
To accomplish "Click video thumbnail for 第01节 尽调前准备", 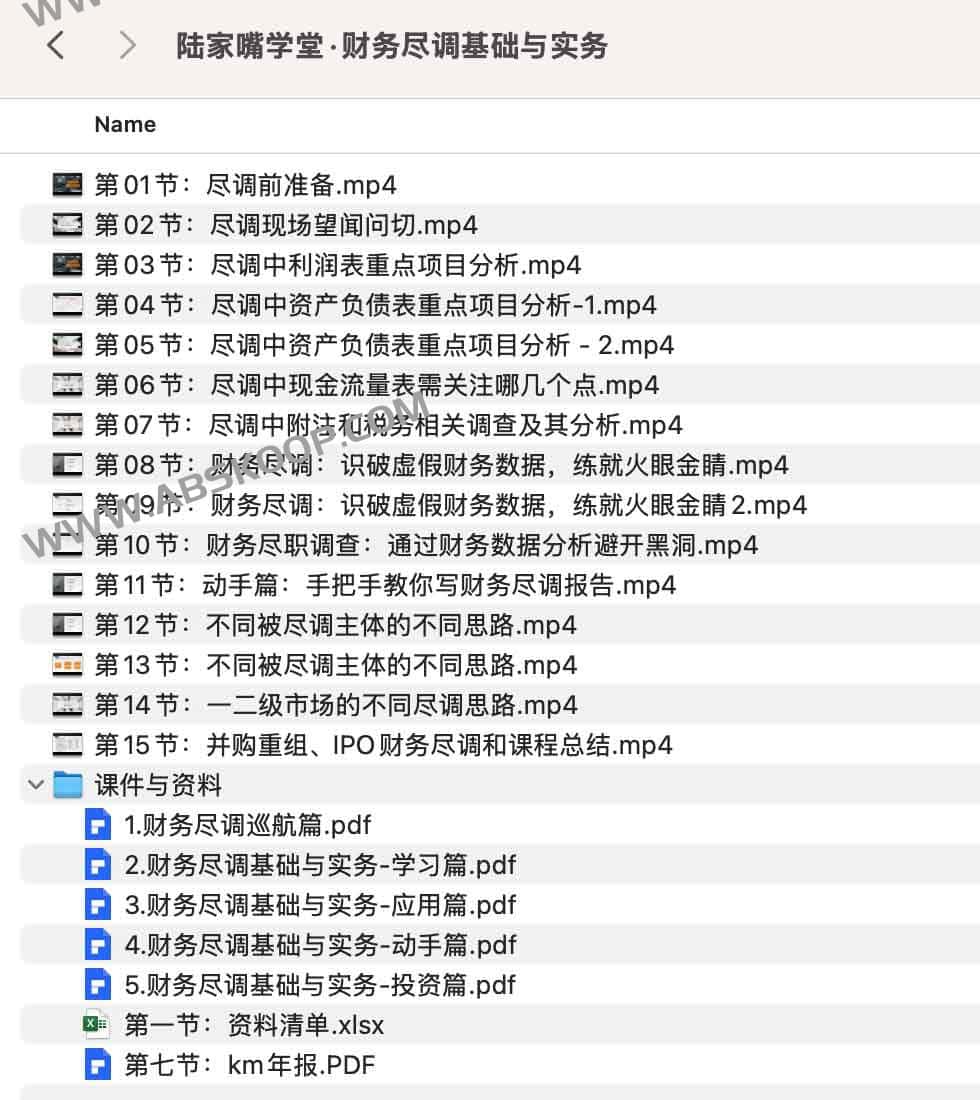I will (x=67, y=185).
